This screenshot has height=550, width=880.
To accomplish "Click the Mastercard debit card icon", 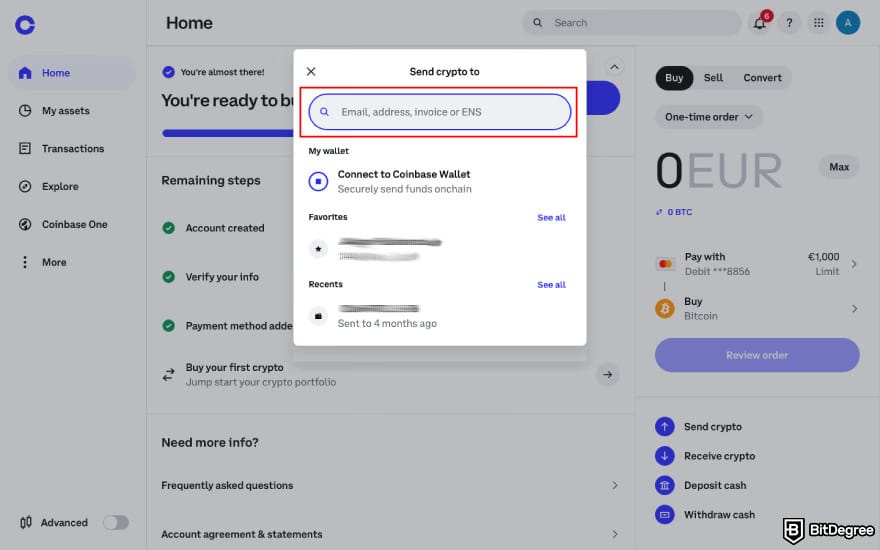I will pyautogui.click(x=665, y=264).
